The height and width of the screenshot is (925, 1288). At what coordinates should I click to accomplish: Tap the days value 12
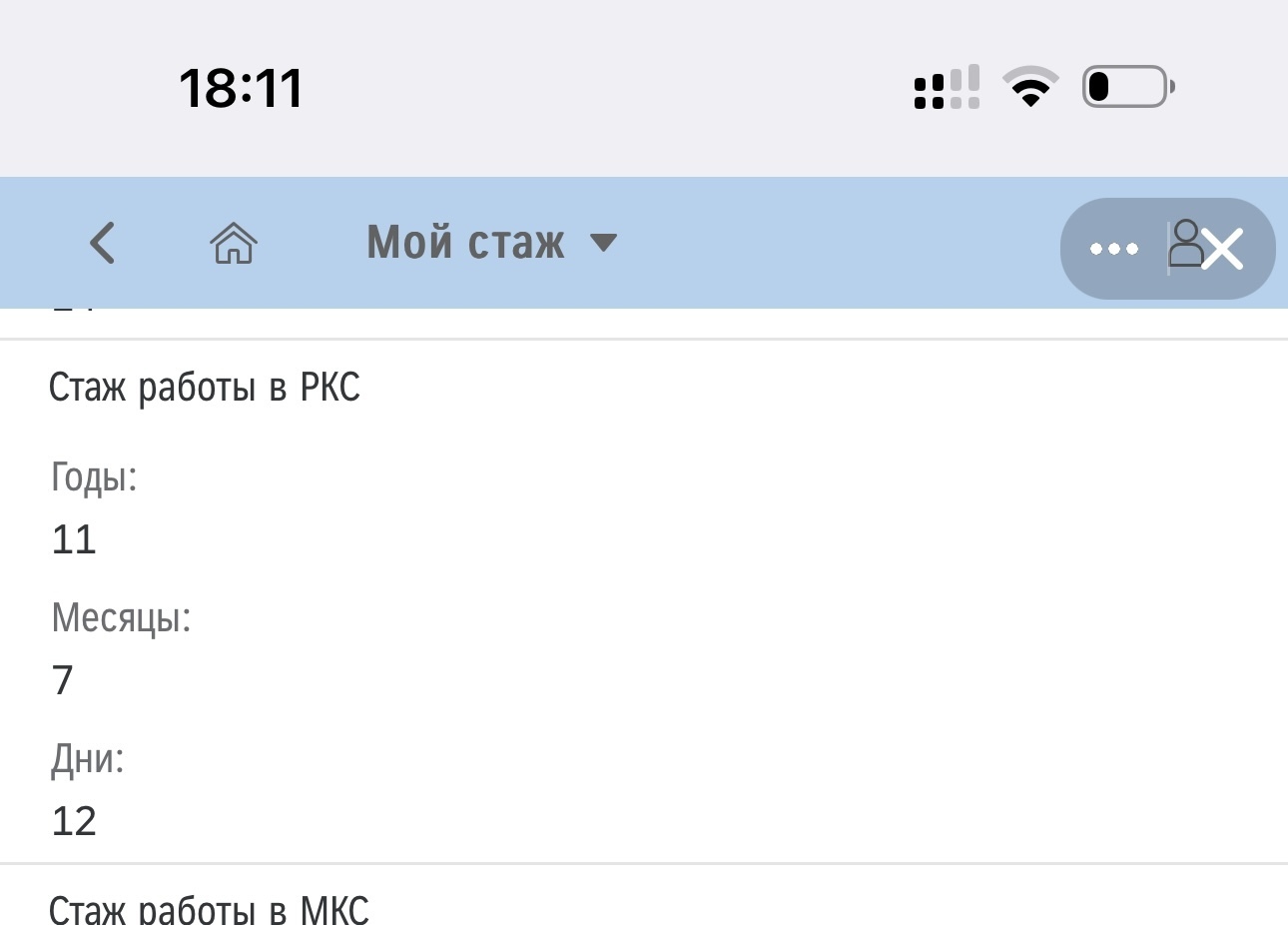pos(74,821)
